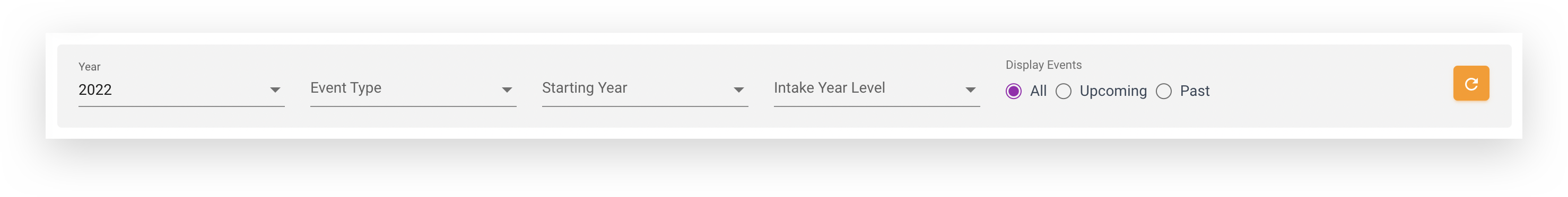
Task: Choose the All label text
Action: point(1038,91)
